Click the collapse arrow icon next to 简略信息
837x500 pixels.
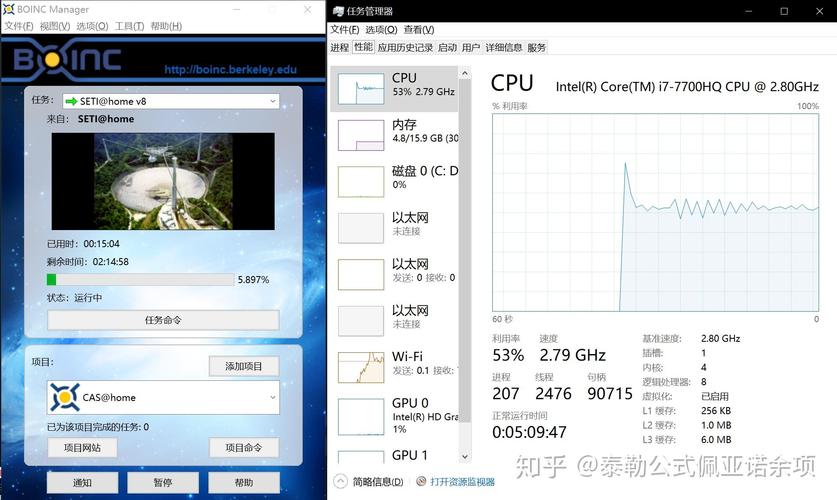(340, 481)
